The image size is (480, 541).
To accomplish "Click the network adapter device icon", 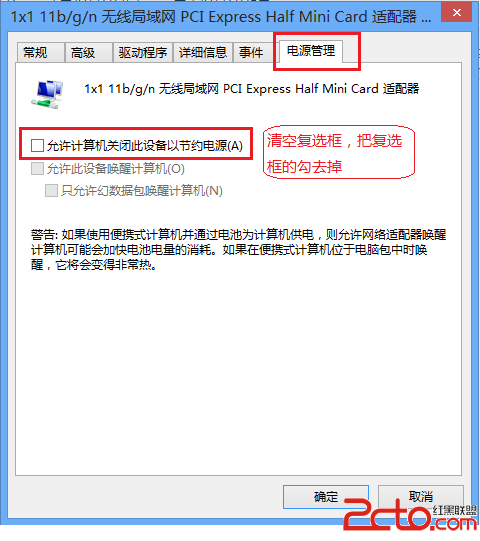I will point(47,95).
